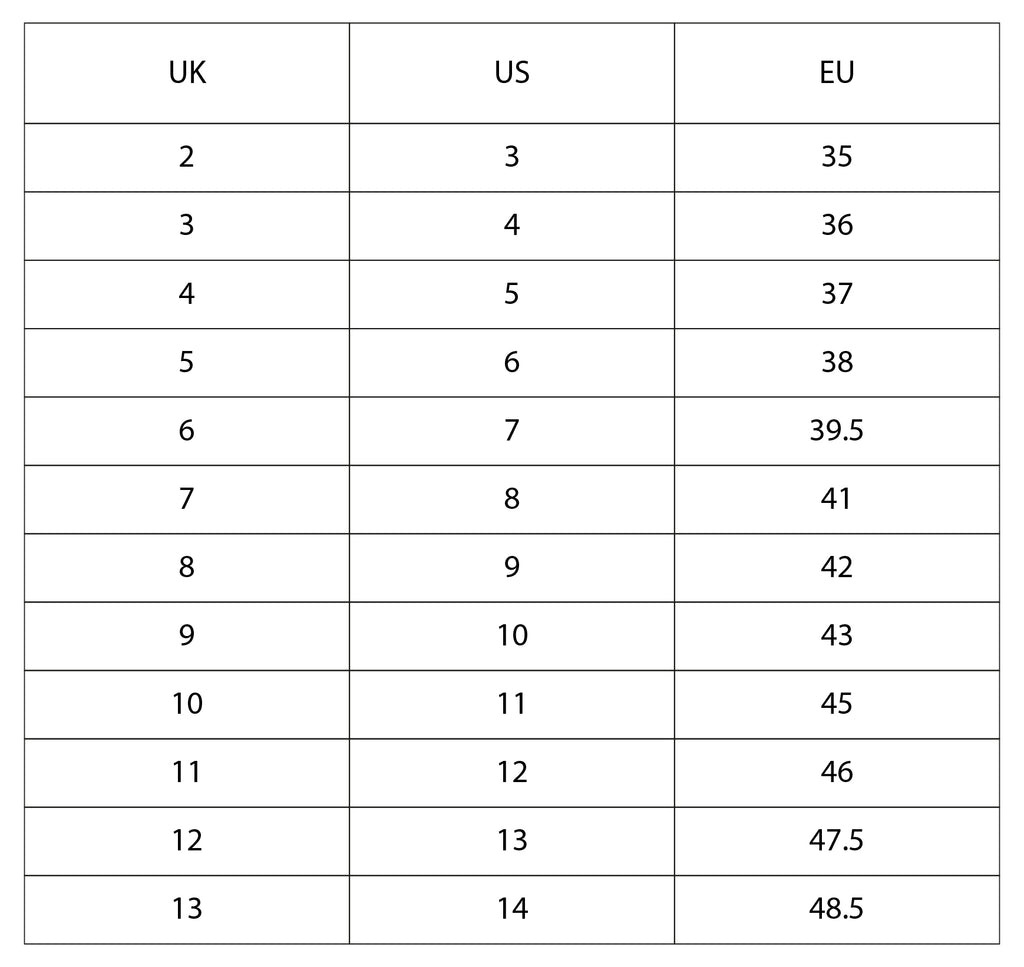Click the EU size 45 cell
Viewport: 1024px width, 967px height.
(x=836, y=704)
